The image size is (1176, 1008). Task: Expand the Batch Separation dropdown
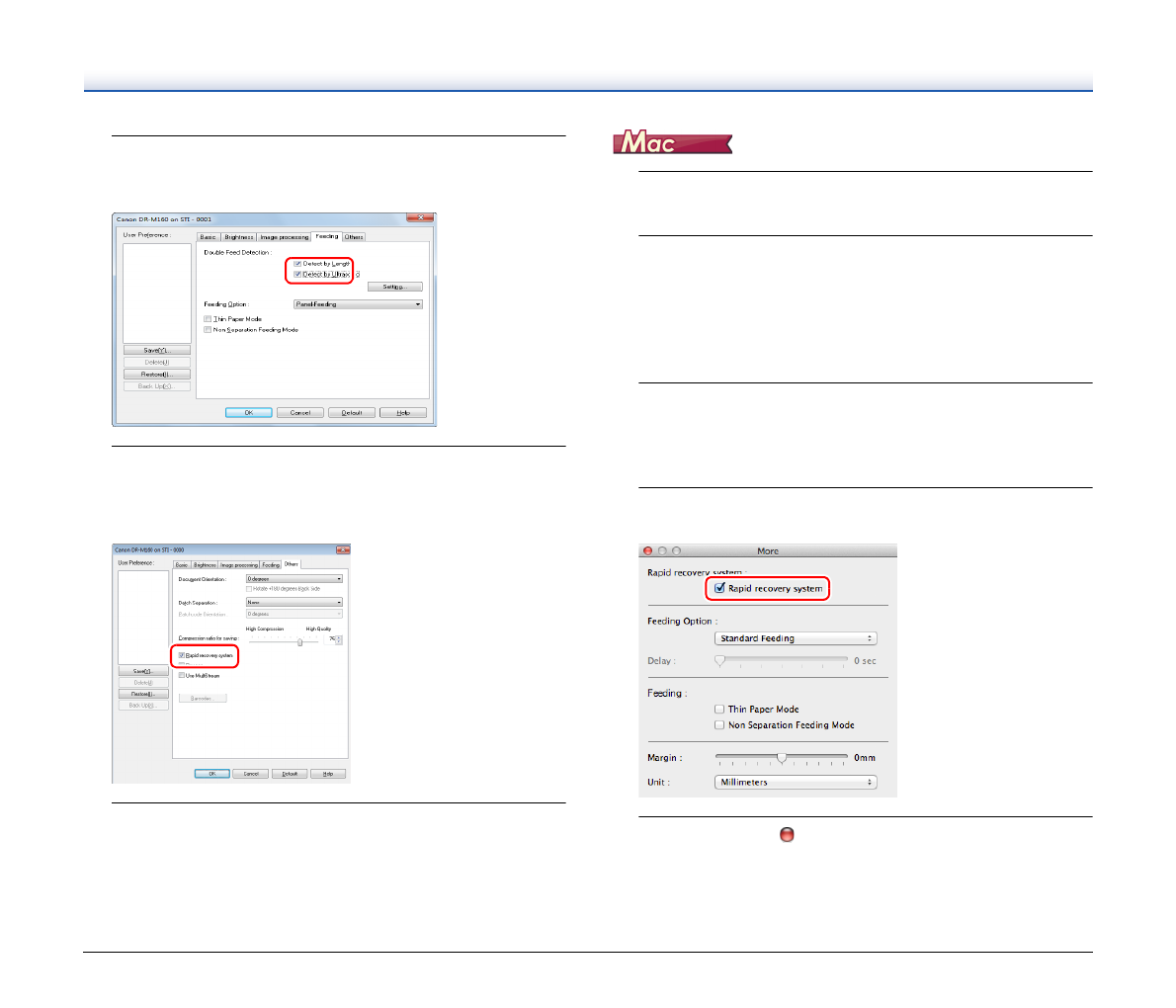[294, 602]
